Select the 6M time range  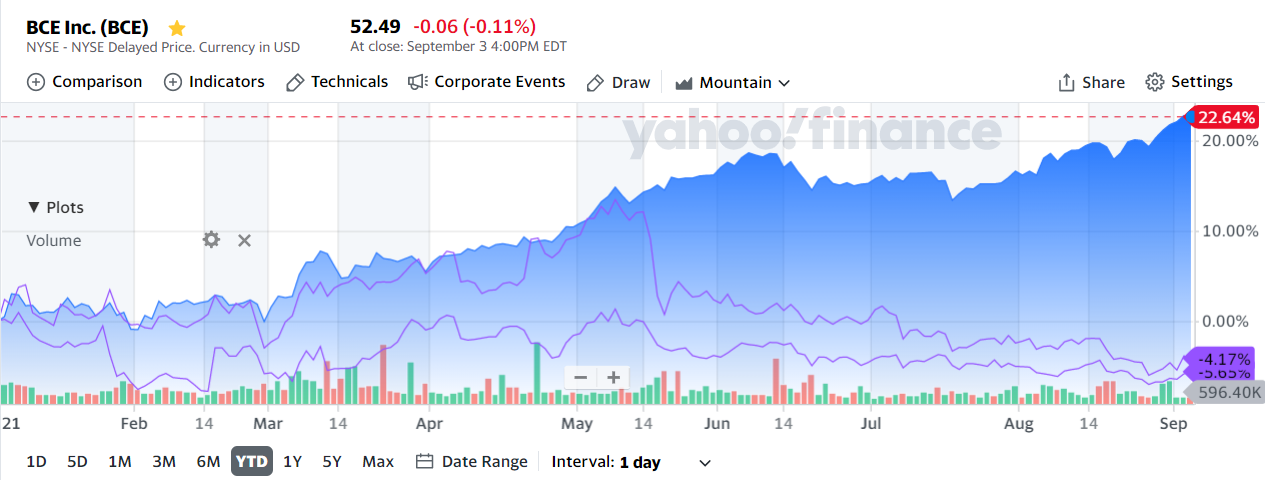tap(208, 462)
